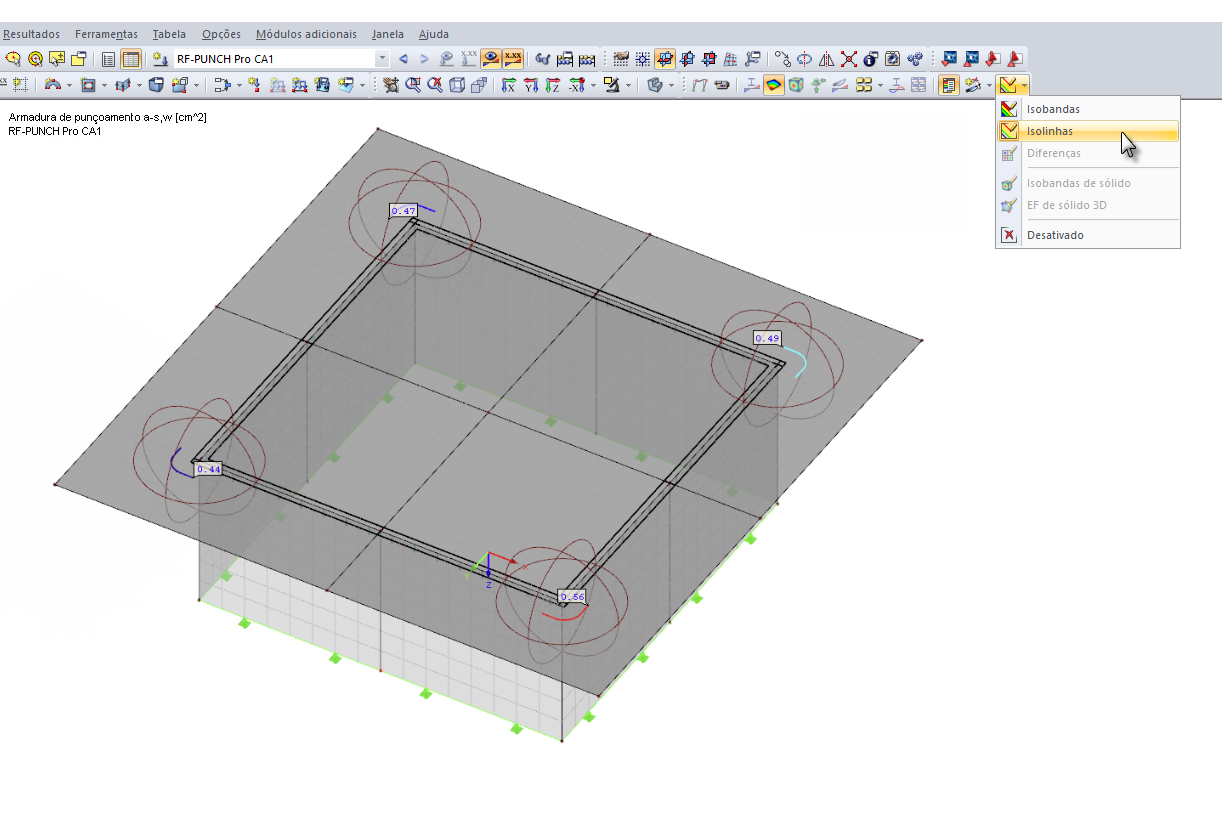The height and width of the screenshot is (813, 1222).
Task: Click the solid box icon in the second toolbar
Action: 156,85
